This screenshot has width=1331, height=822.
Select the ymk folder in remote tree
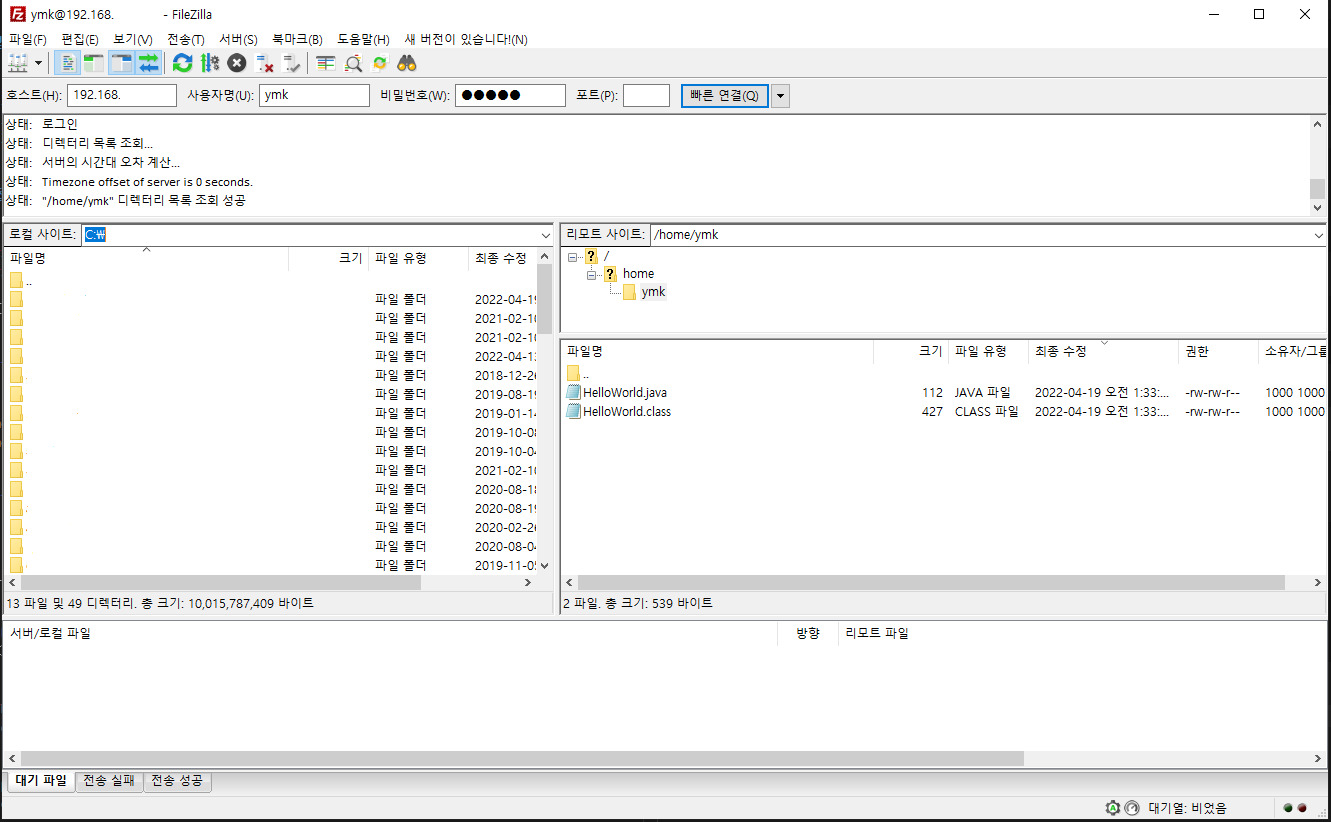[653, 292]
